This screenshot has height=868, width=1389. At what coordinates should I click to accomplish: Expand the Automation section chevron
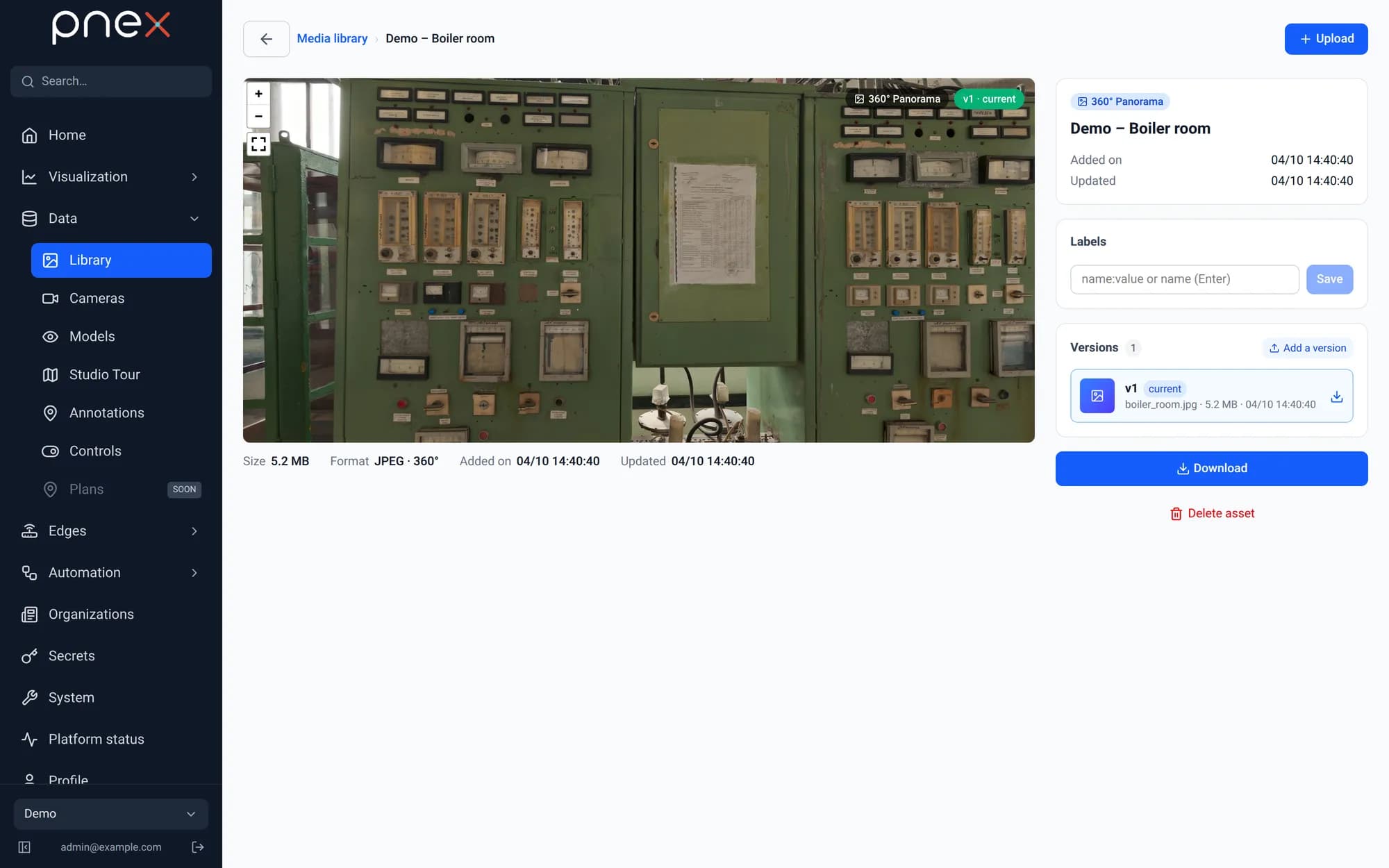point(194,573)
